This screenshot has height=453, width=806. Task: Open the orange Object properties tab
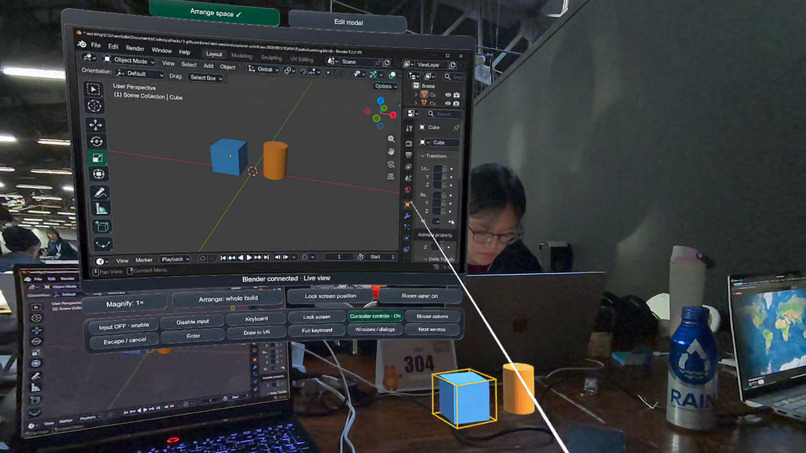pos(408,204)
